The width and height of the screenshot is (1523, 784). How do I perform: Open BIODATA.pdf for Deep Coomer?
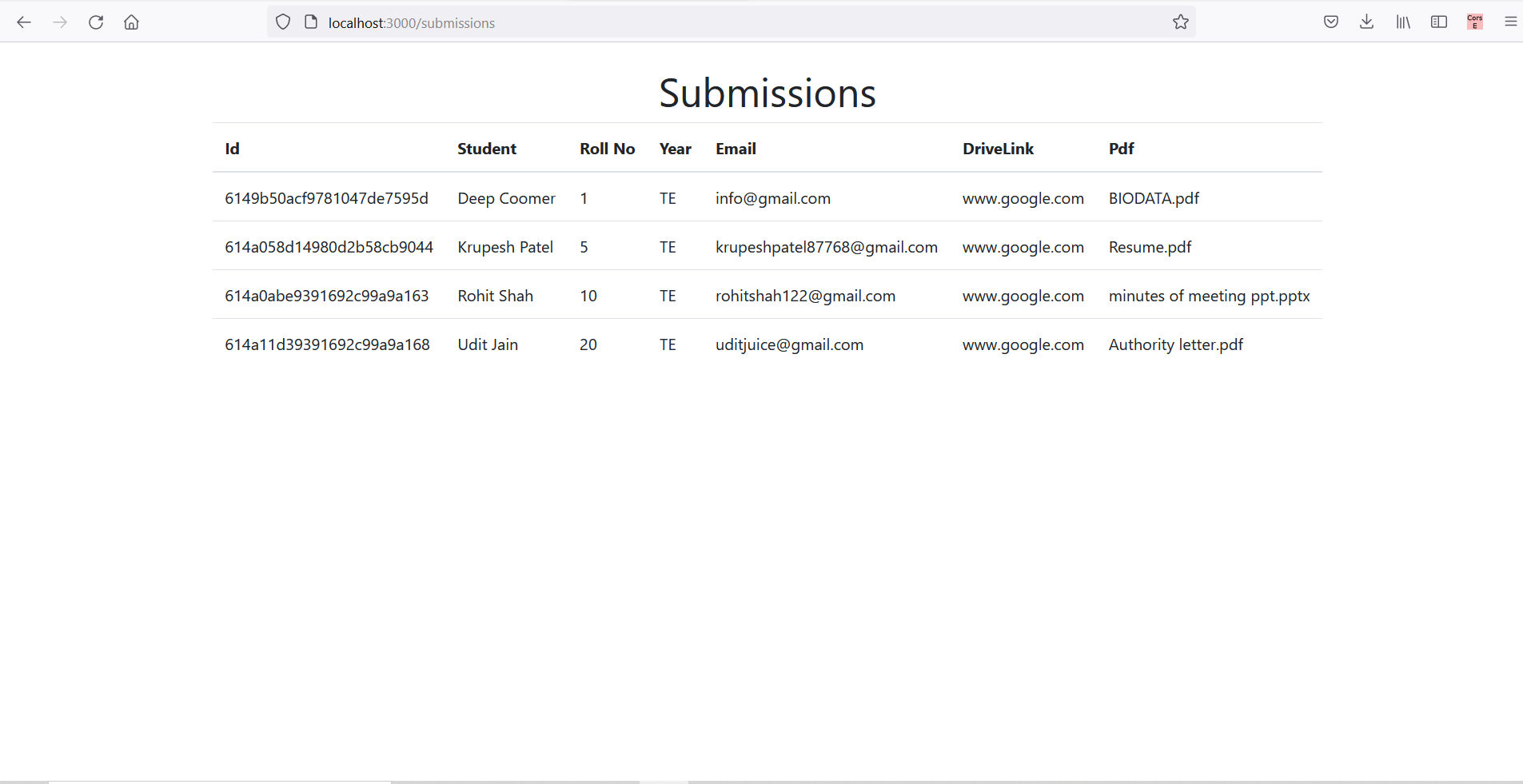click(1153, 198)
